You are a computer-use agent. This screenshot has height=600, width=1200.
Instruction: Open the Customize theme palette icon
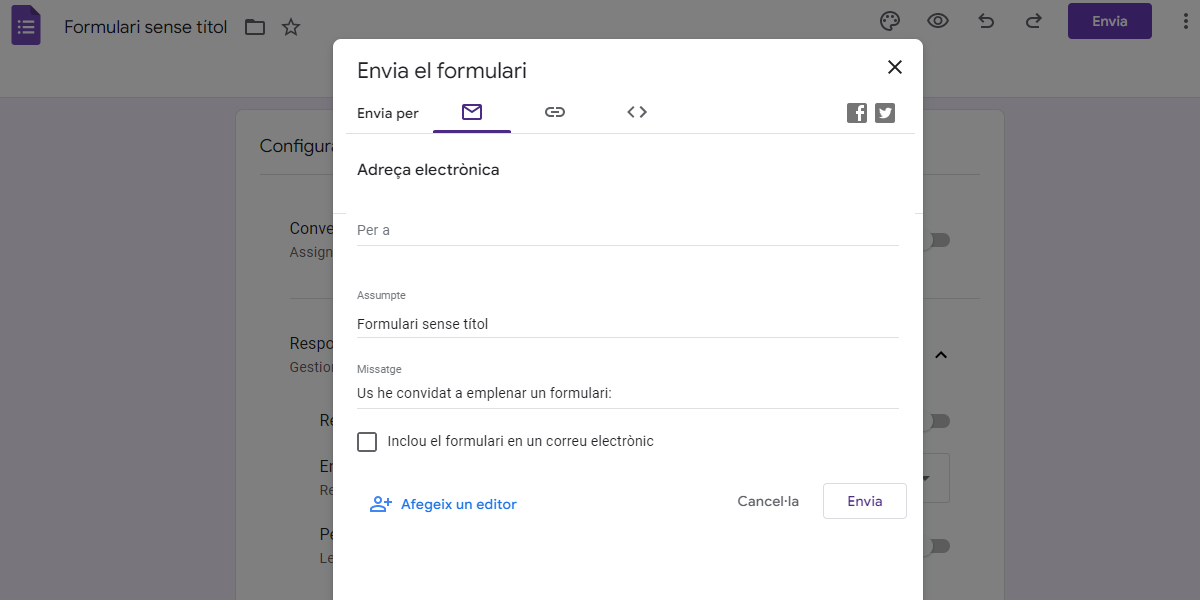point(889,20)
